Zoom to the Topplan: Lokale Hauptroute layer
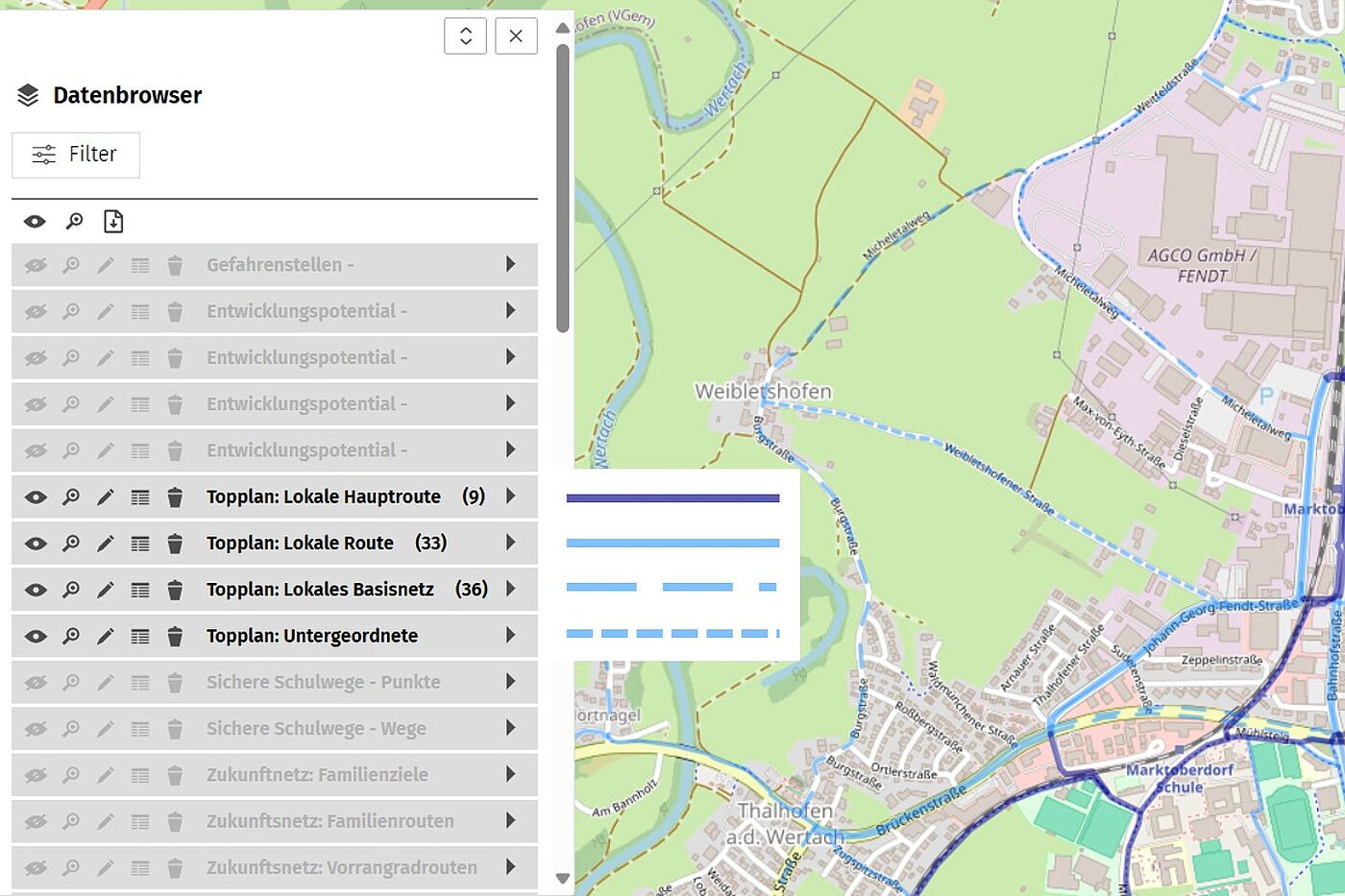 coord(71,497)
